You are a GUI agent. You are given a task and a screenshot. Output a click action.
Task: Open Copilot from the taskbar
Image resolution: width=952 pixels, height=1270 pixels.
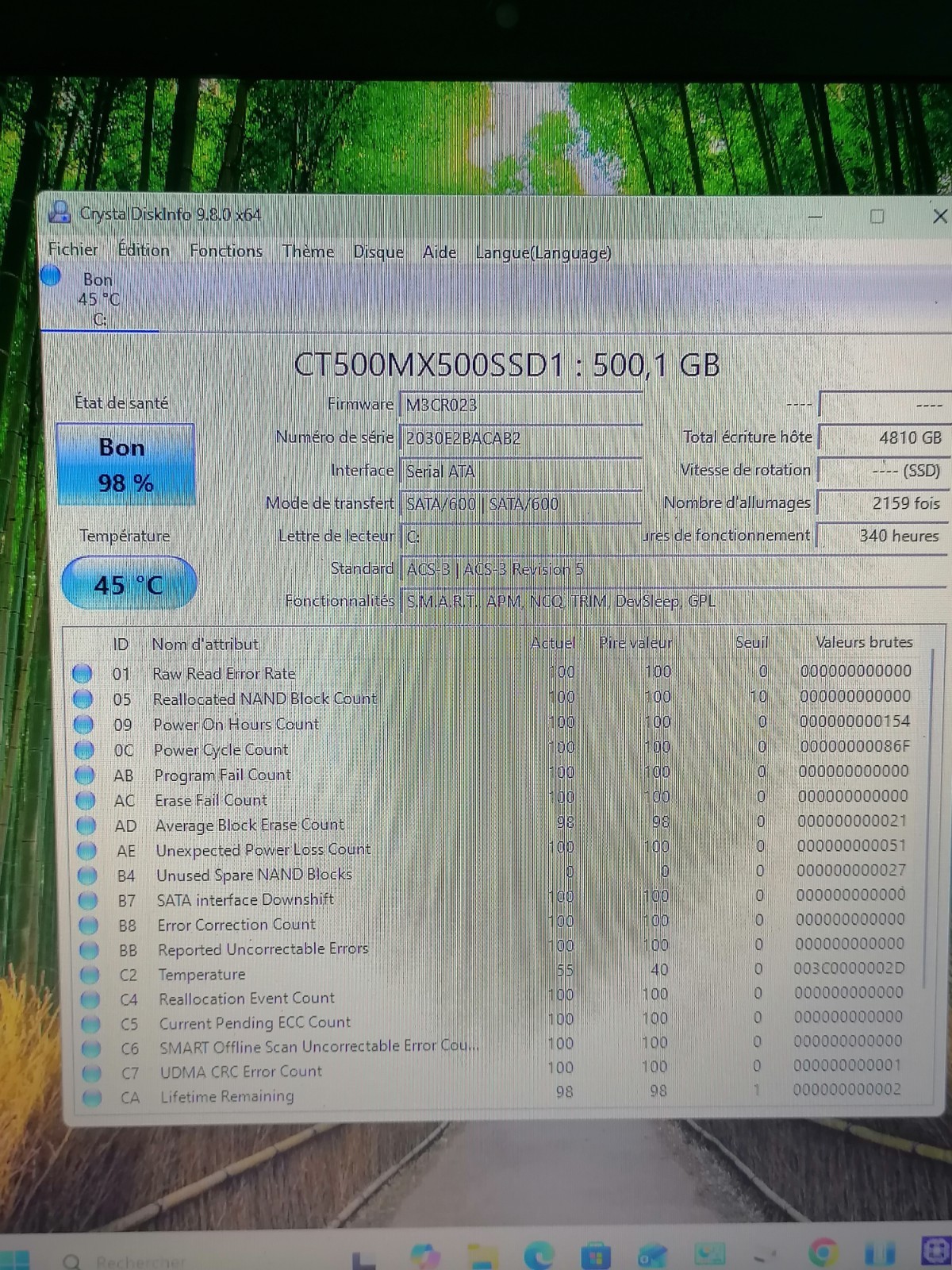click(426, 1257)
